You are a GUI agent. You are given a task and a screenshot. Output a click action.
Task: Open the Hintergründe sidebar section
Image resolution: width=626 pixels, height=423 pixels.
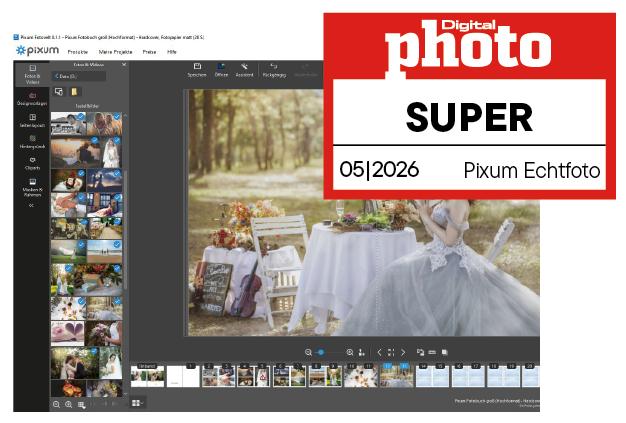[32, 142]
